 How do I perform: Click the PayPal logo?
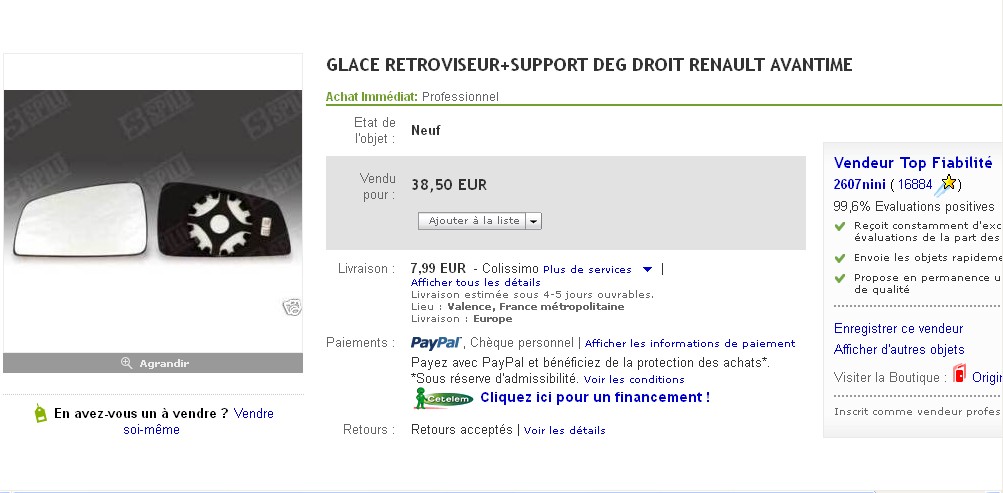pos(436,343)
